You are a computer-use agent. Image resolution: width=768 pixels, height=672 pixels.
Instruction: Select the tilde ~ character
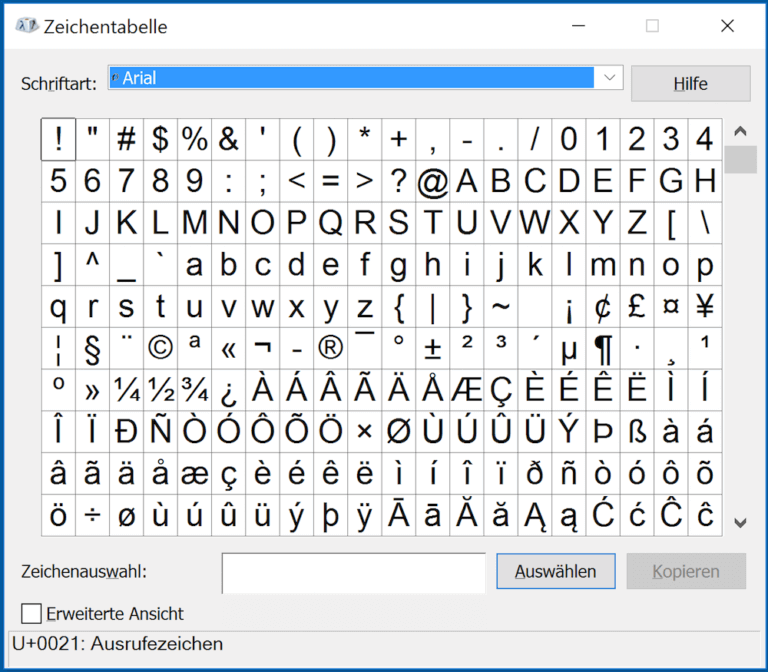(x=501, y=307)
